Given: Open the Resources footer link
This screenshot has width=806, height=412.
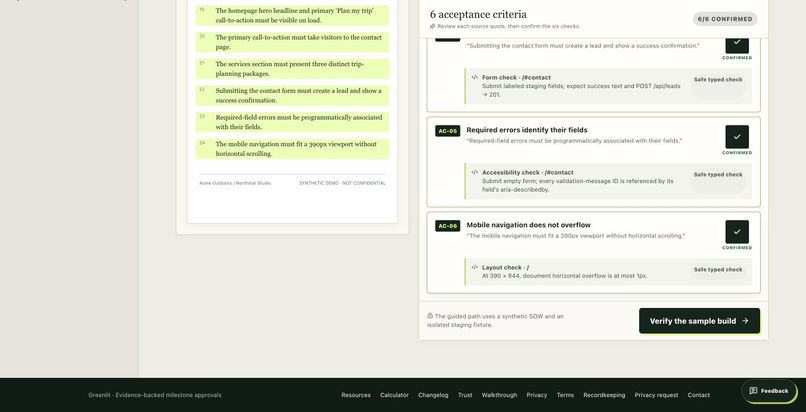Looking at the screenshot, I should click(x=356, y=395).
